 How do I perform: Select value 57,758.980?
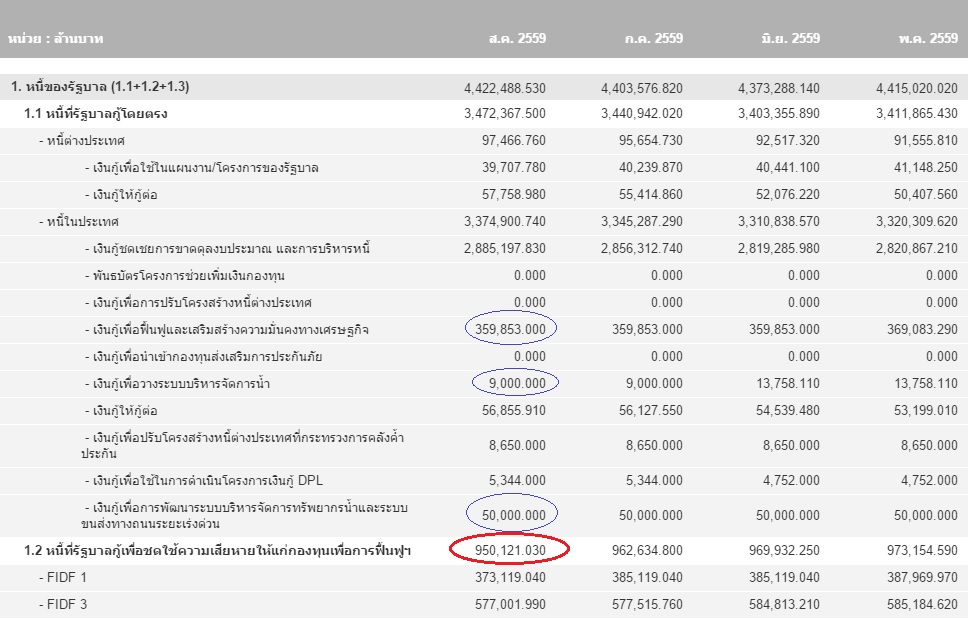[x=513, y=194]
